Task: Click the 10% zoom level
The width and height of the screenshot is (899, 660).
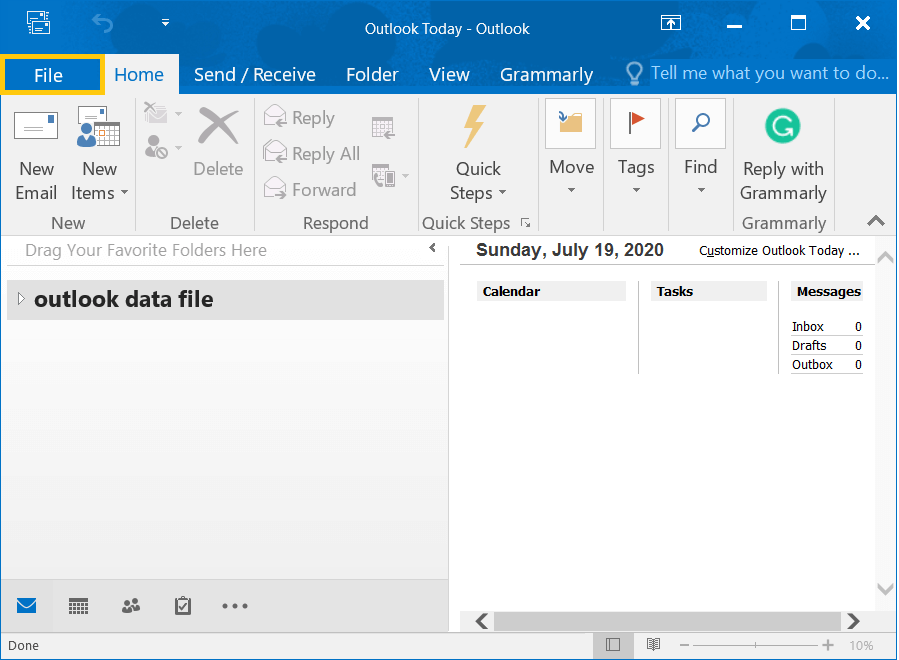Action: pyautogui.click(x=861, y=646)
